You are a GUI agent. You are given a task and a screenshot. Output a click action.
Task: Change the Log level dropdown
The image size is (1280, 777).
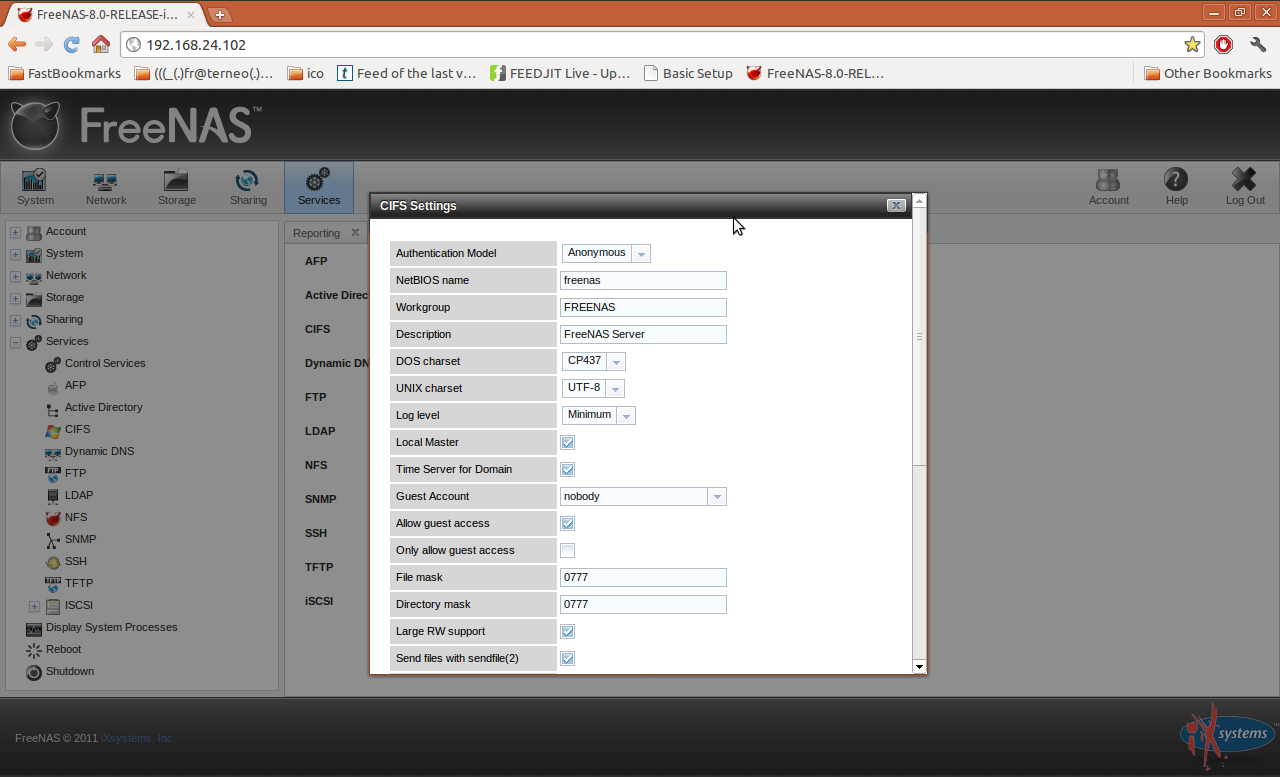(627, 415)
